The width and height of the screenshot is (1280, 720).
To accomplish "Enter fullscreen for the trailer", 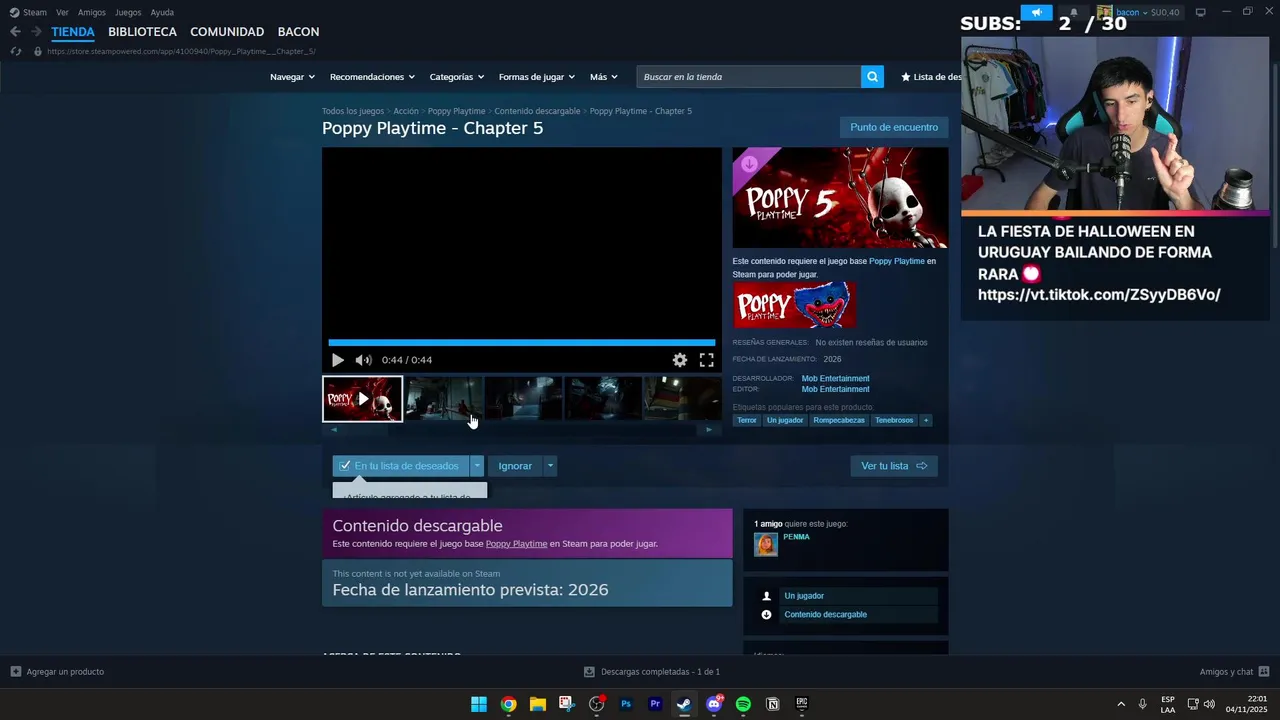I will tap(706, 360).
